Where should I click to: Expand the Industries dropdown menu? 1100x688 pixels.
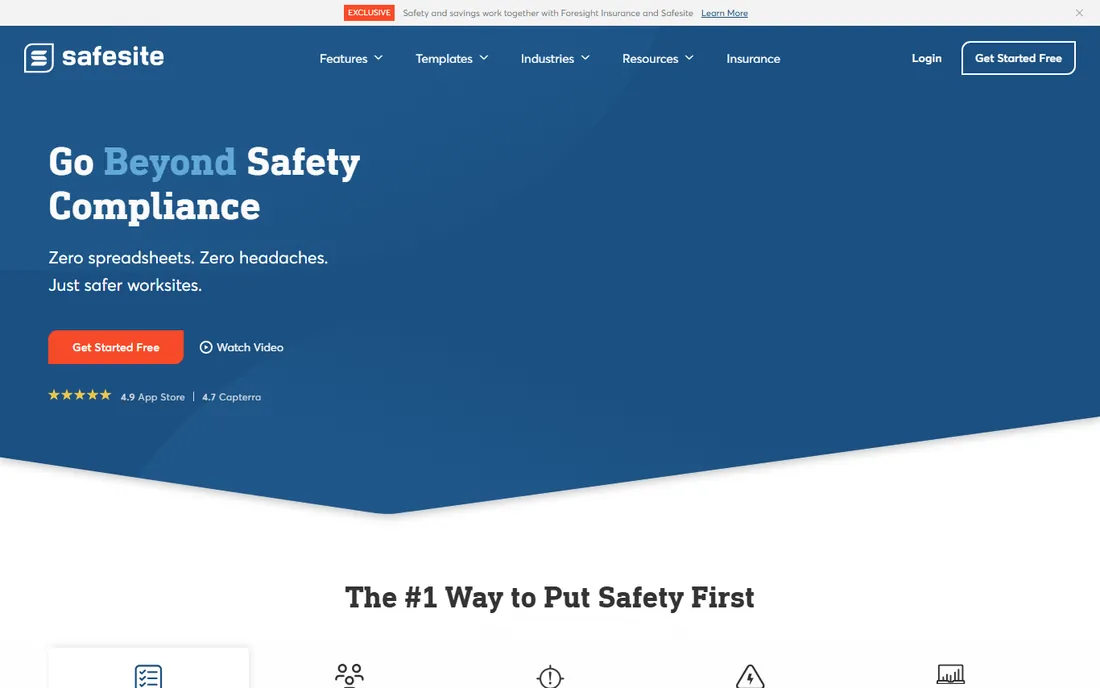pos(555,58)
